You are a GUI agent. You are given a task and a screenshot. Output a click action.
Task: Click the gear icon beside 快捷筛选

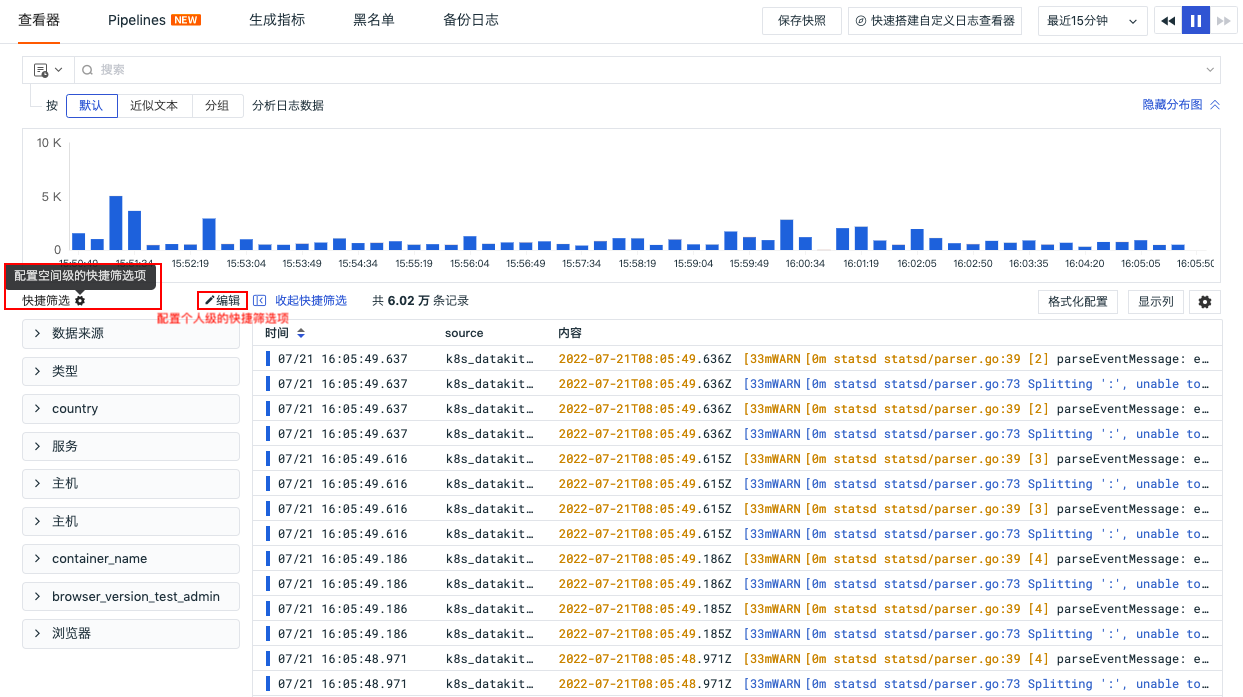80,300
